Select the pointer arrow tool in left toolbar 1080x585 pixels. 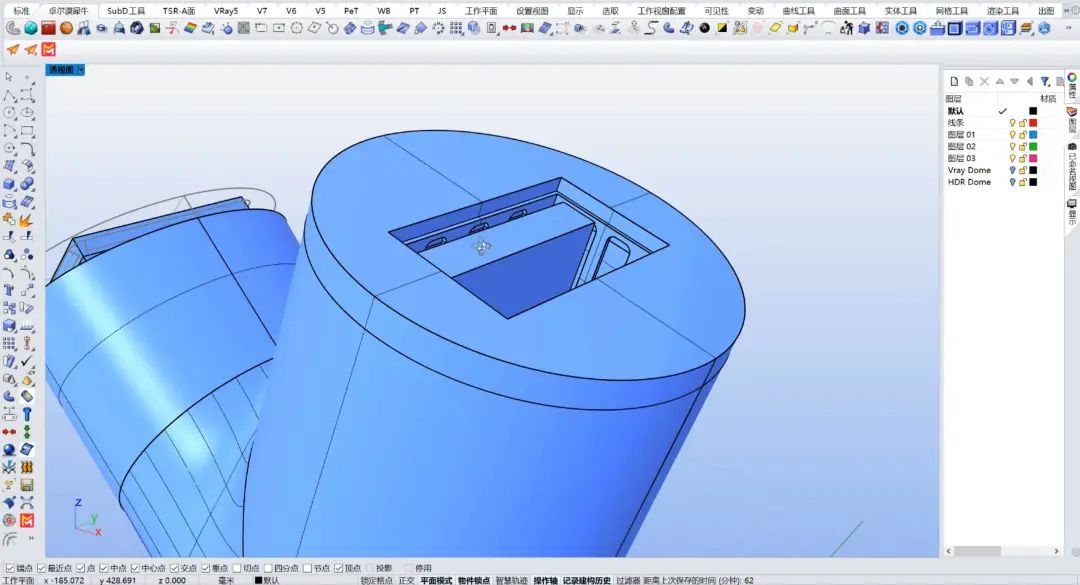point(9,77)
